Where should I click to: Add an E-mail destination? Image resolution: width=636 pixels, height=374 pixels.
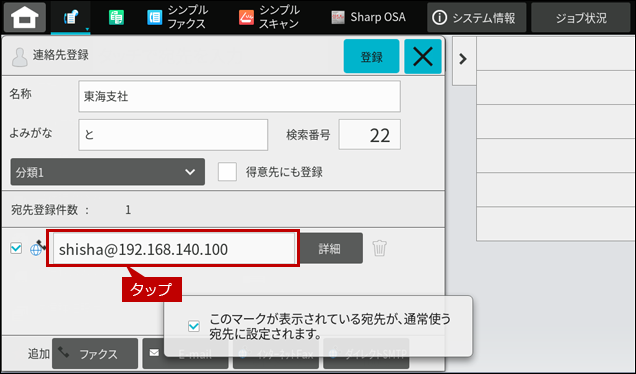tap(185, 354)
